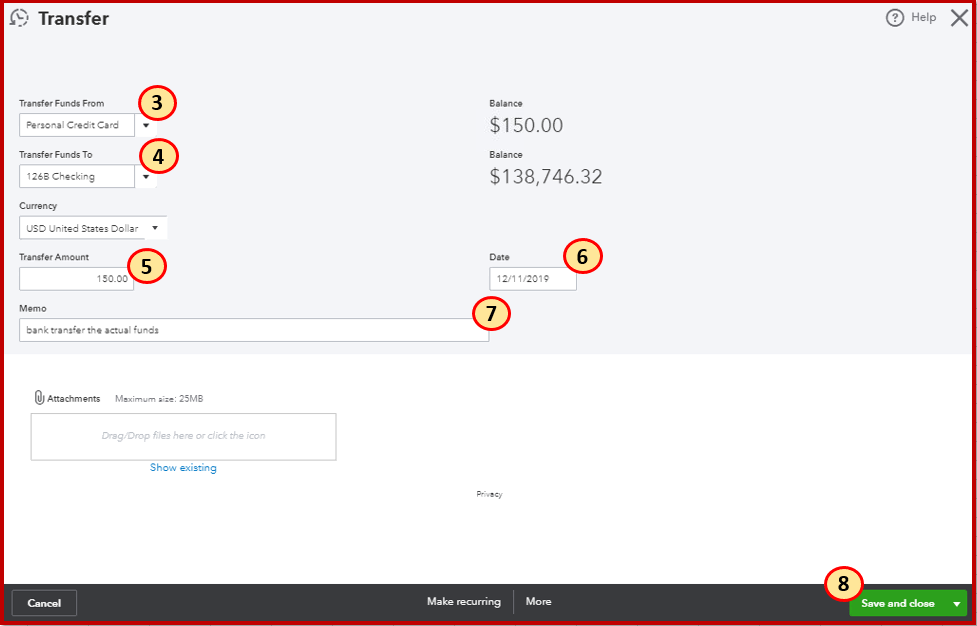The image size is (977, 626).
Task: Select Make recurring in the footer
Action: (x=462, y=601)
